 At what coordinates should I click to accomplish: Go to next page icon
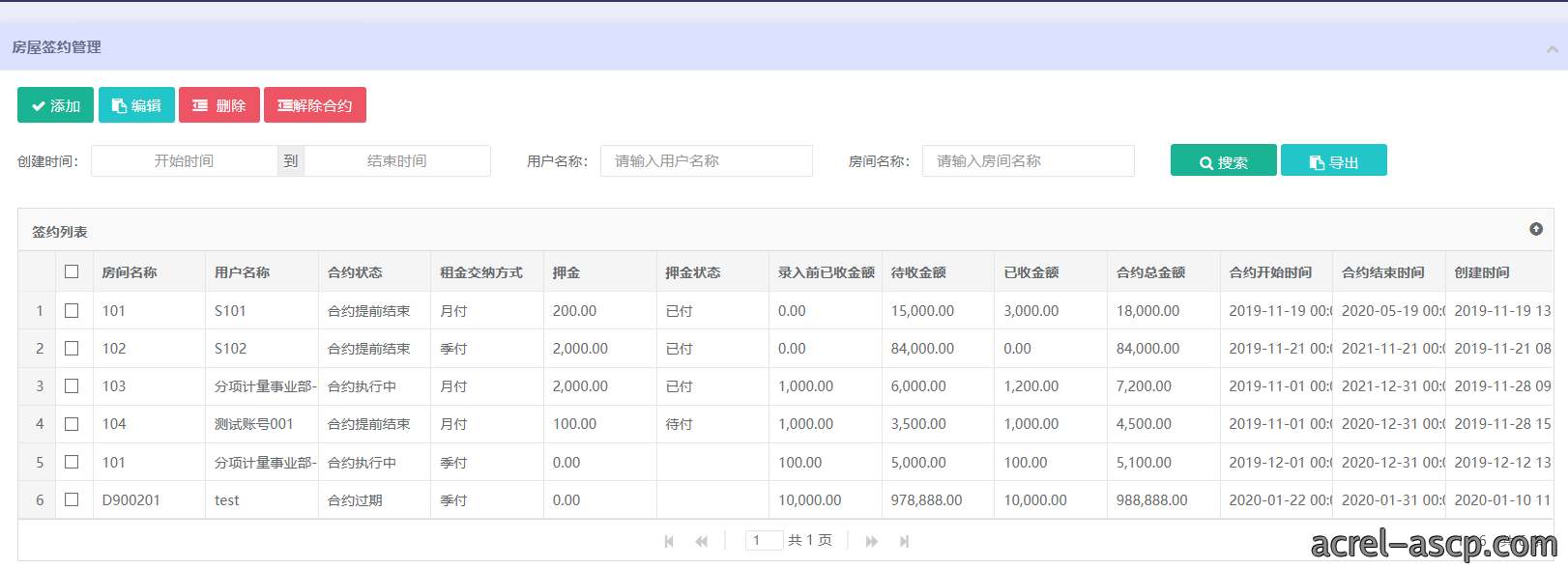coord(872,541)
